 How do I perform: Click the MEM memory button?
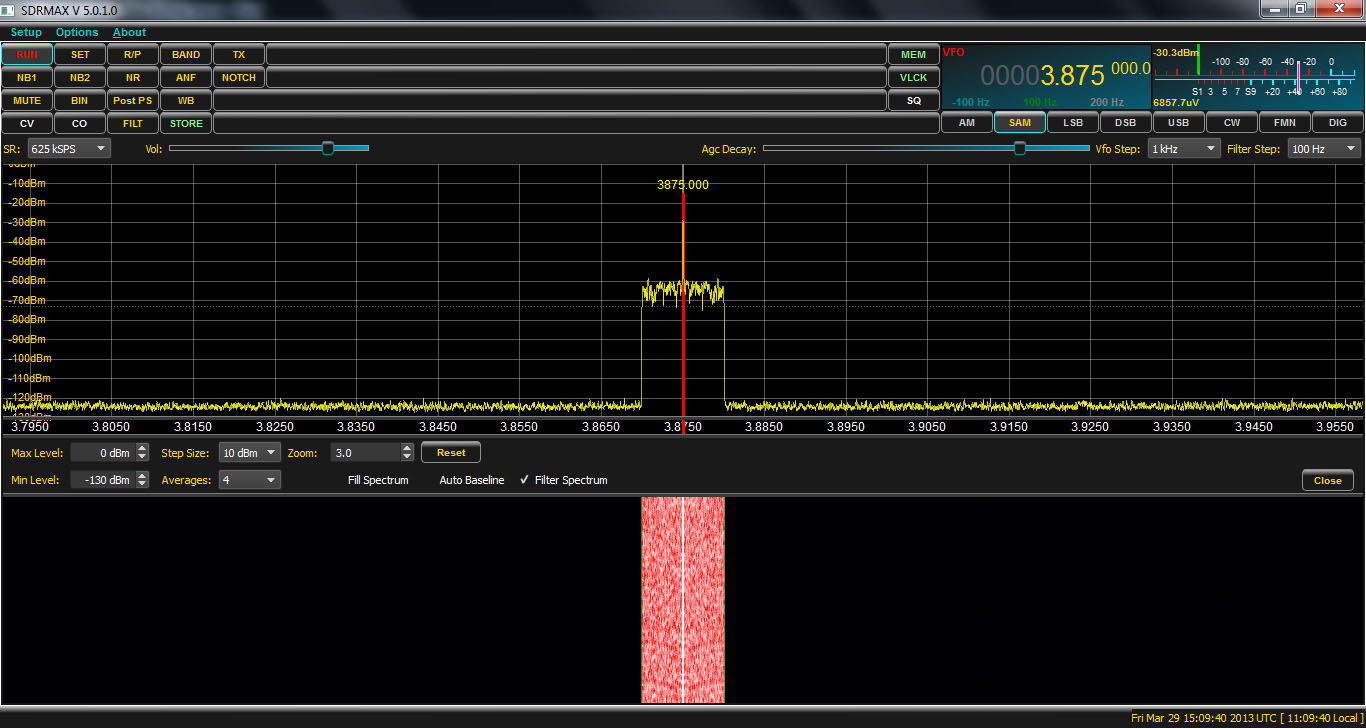pyautogui.click(x=913, y=54)
